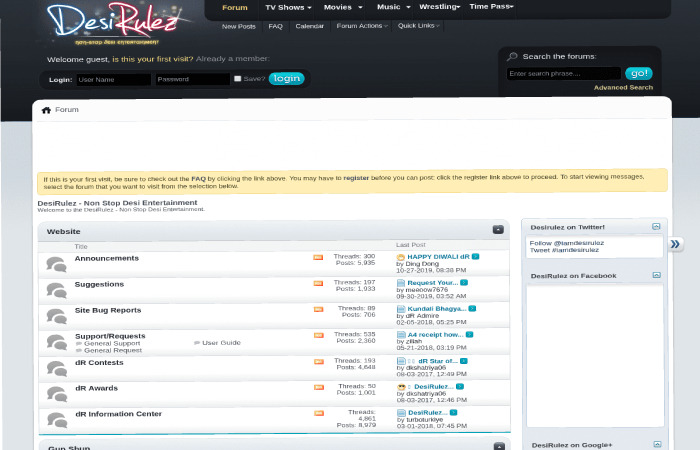Open RSS feed for dR Information Center
Viewport: 700px width, 450px height.
[319, 413]
